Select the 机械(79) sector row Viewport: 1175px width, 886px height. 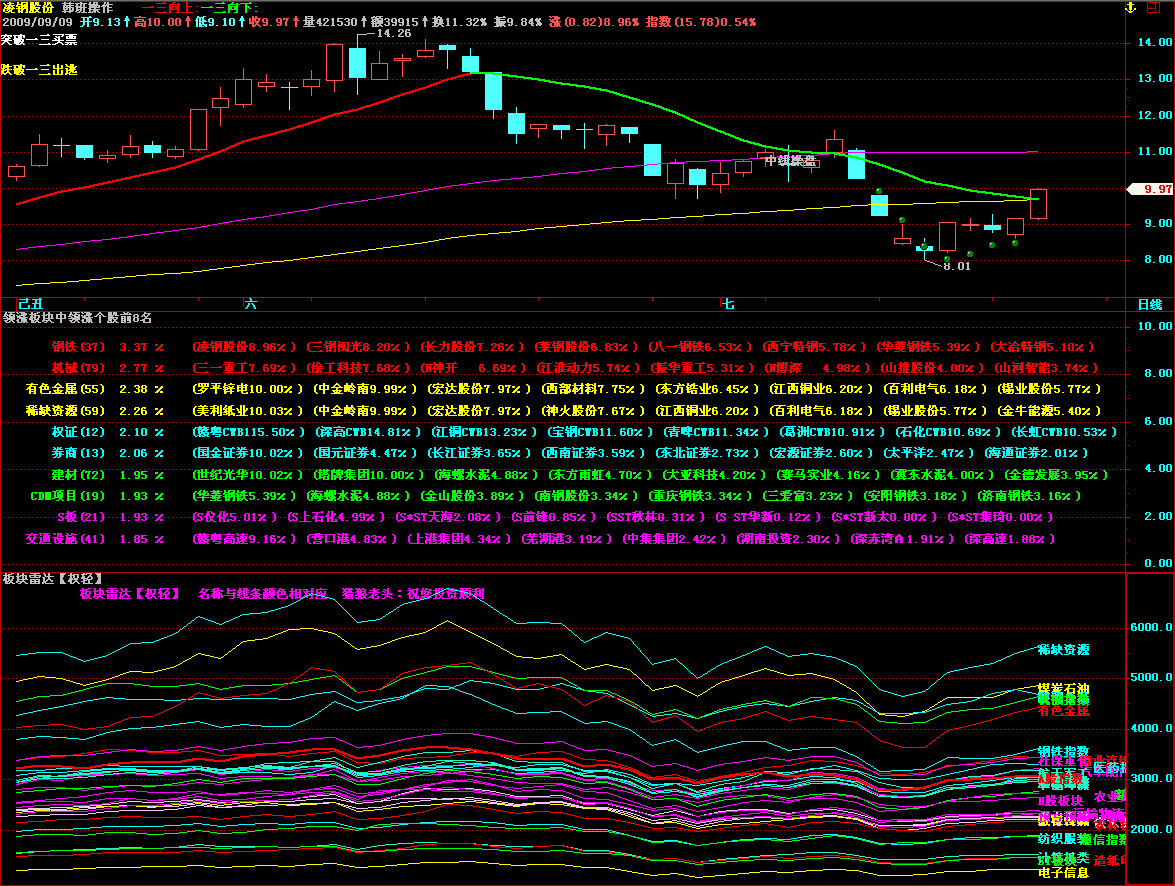(575, 368)
